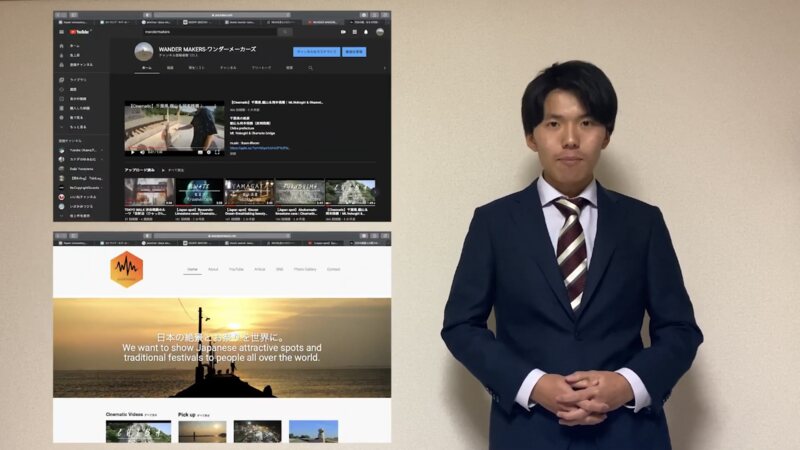Go to the Home icon in YouTube sidebar
Image resolution: width=800 pixels, height=450 pixels.
tap(62, 46)
